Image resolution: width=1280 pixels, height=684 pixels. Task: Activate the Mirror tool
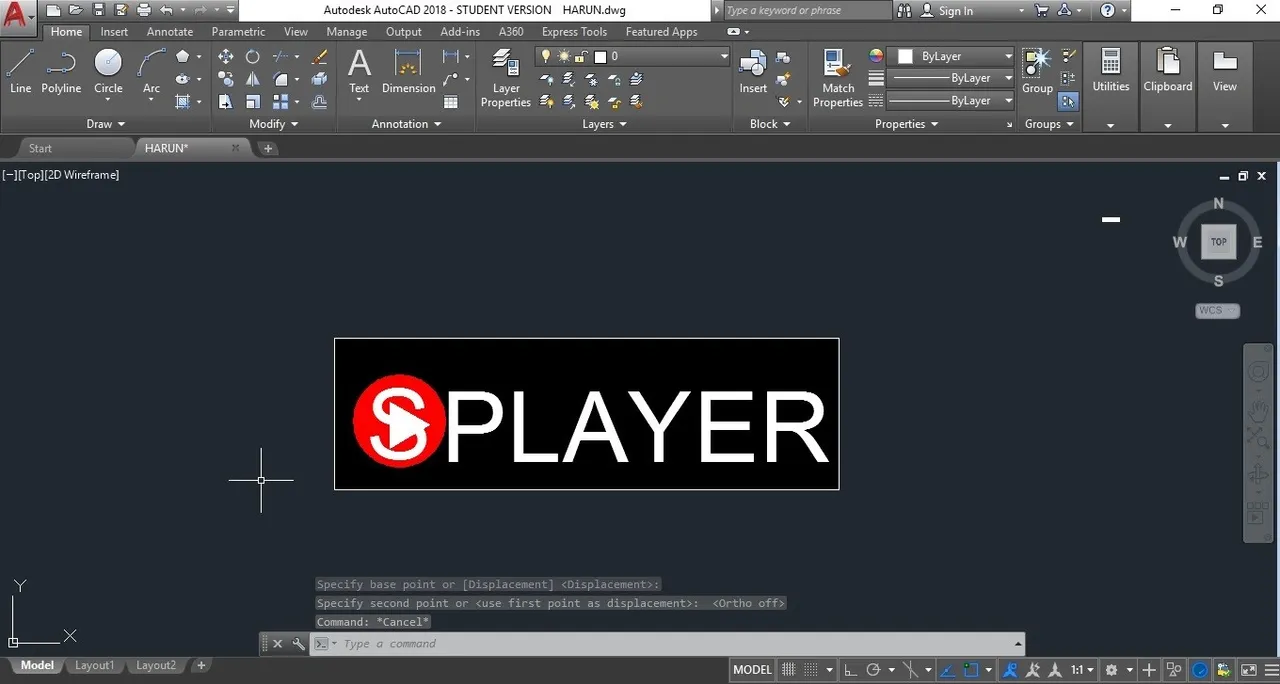tap(253, 79)
